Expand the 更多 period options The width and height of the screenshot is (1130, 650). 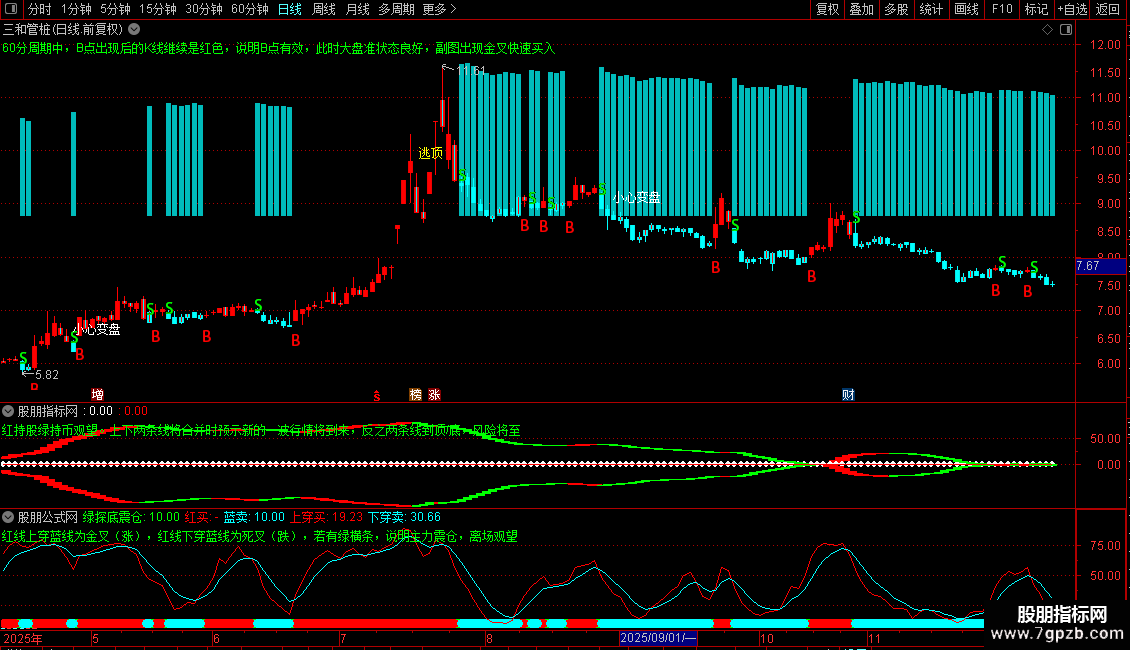pyautogui.click(x=439, y=9)
